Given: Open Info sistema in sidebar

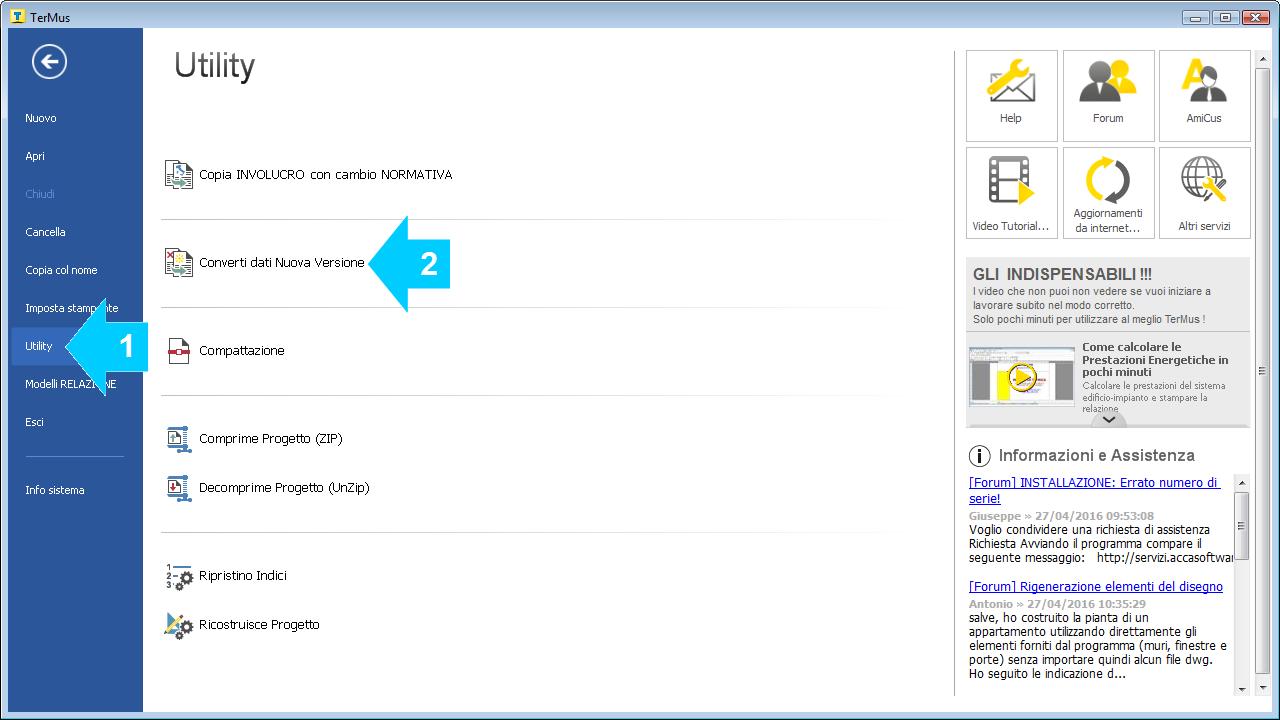Looking at the screenshot, I should point(55,490).
